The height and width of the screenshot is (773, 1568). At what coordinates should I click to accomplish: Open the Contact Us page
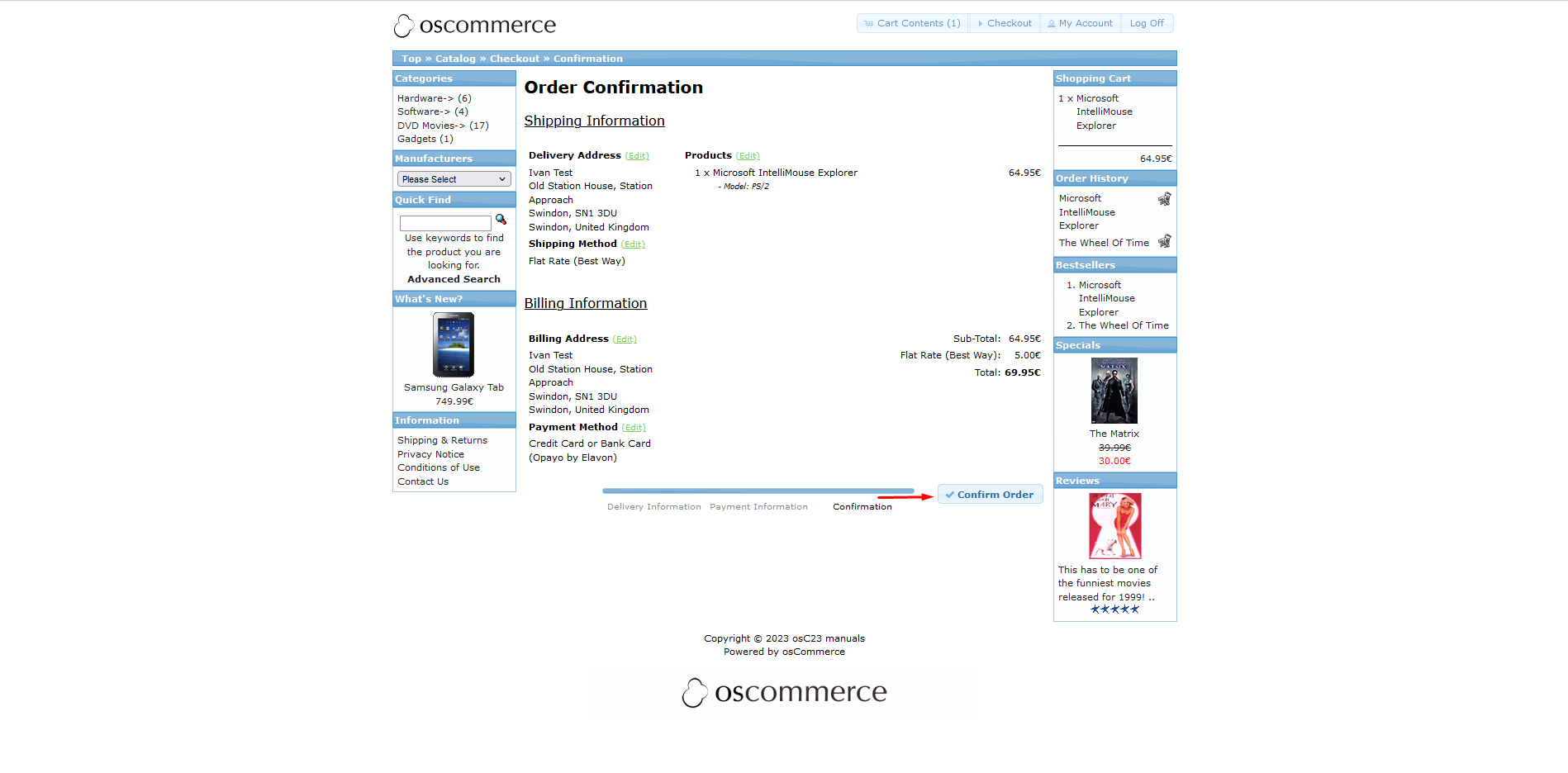coord(423,481)
